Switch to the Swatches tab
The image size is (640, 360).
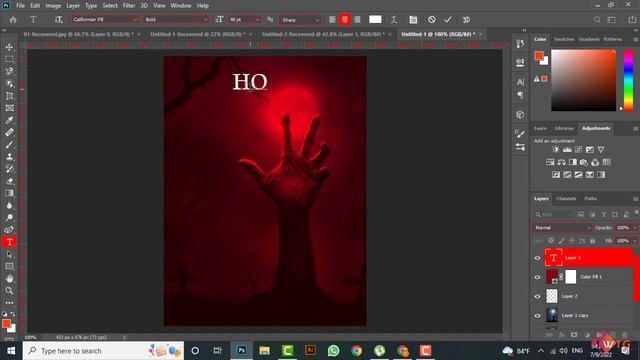564,40
